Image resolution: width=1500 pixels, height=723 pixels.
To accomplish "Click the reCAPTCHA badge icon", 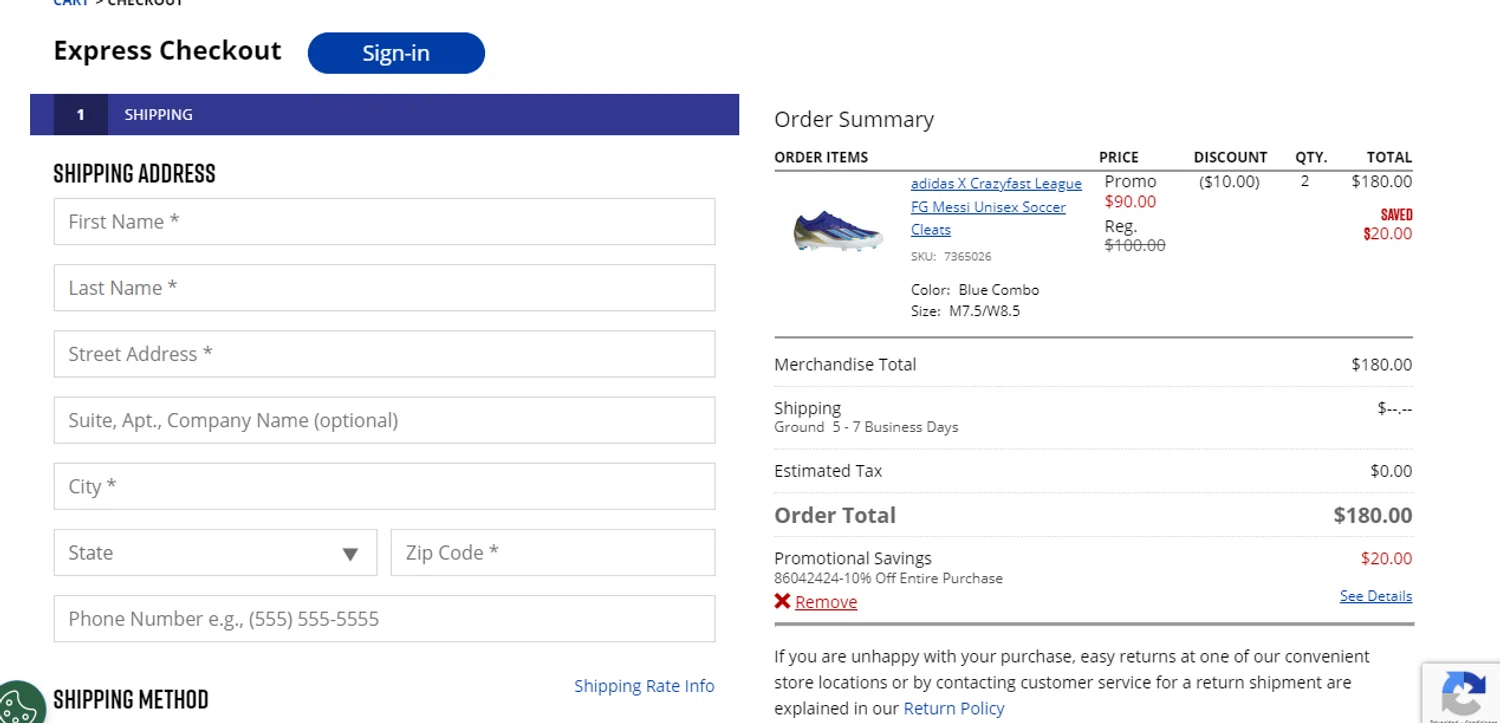I will point(1462,693).
